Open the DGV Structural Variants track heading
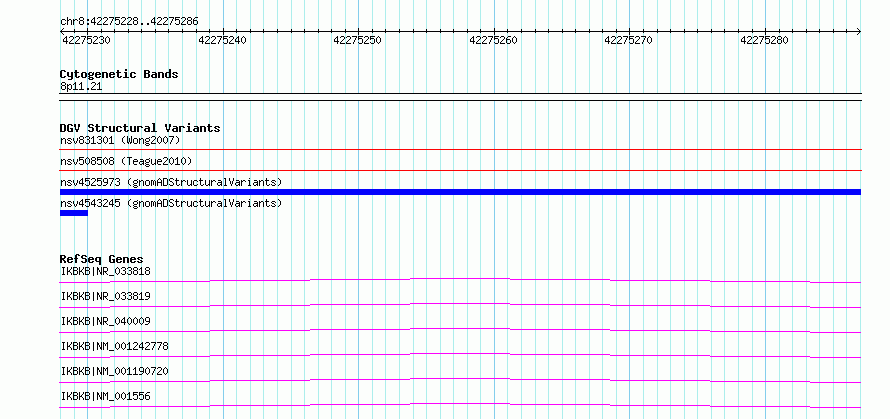The width and height of the screenshot is (890, 419). (x=140, y=128)
